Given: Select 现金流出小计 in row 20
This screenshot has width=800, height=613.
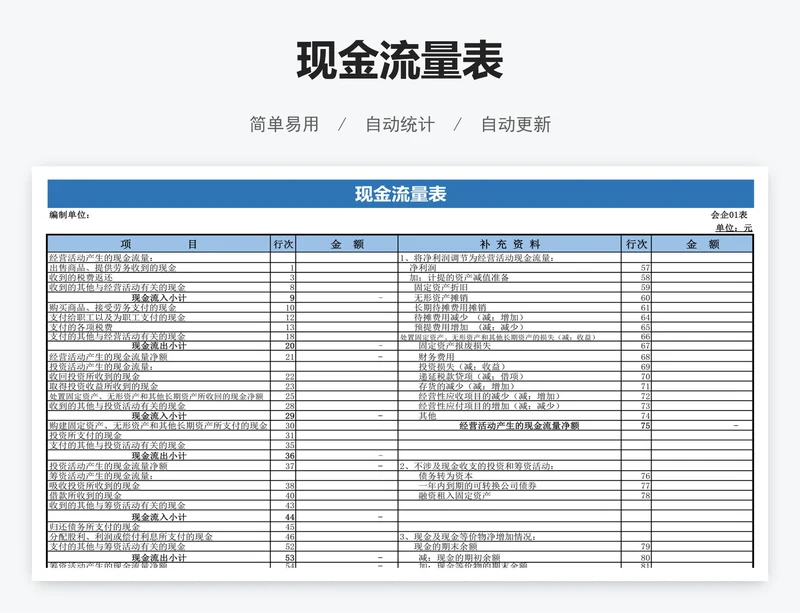Looking at the screenshot, I should (x=159, y=346).
